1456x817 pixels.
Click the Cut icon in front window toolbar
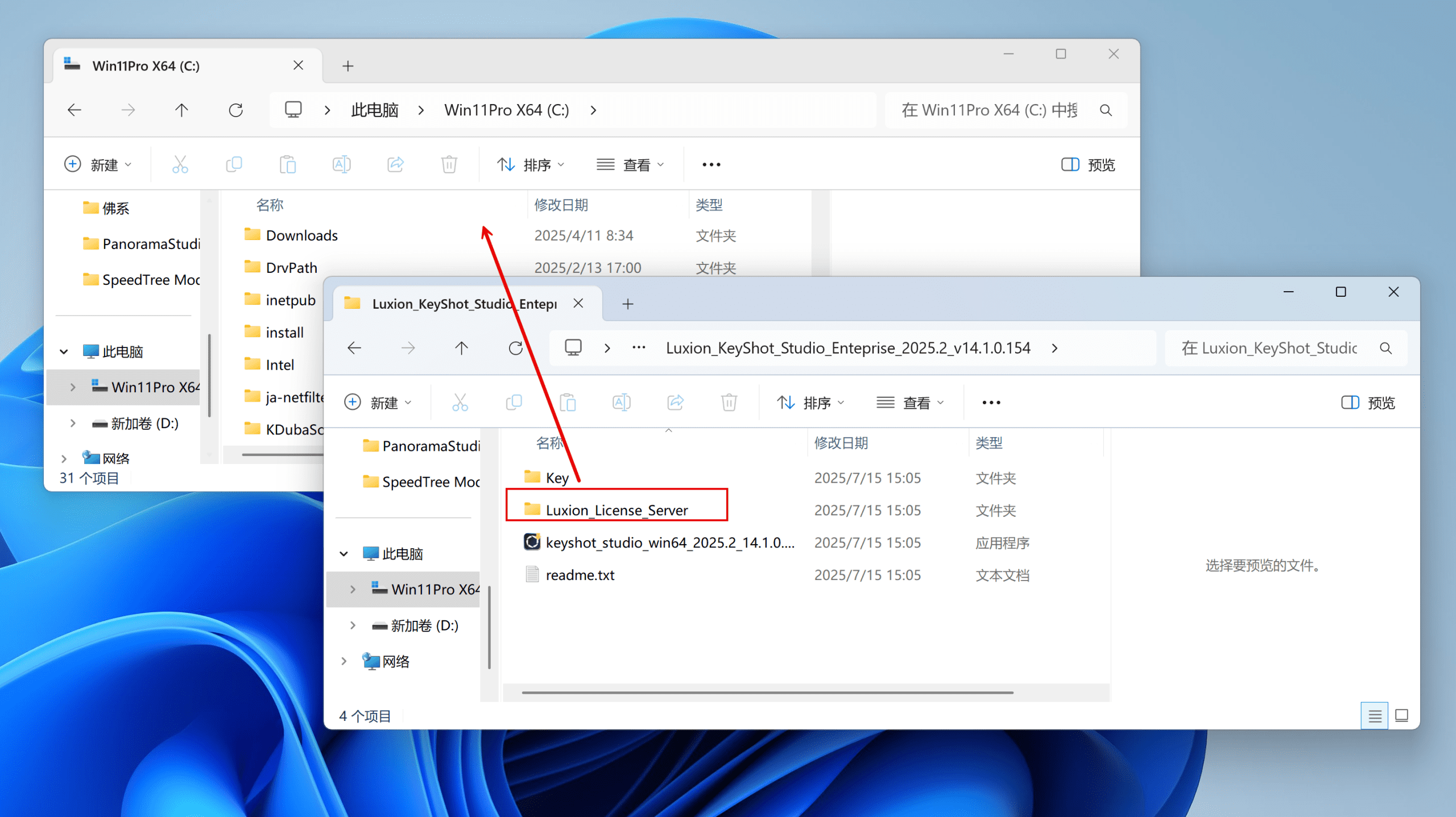point(460,403)
